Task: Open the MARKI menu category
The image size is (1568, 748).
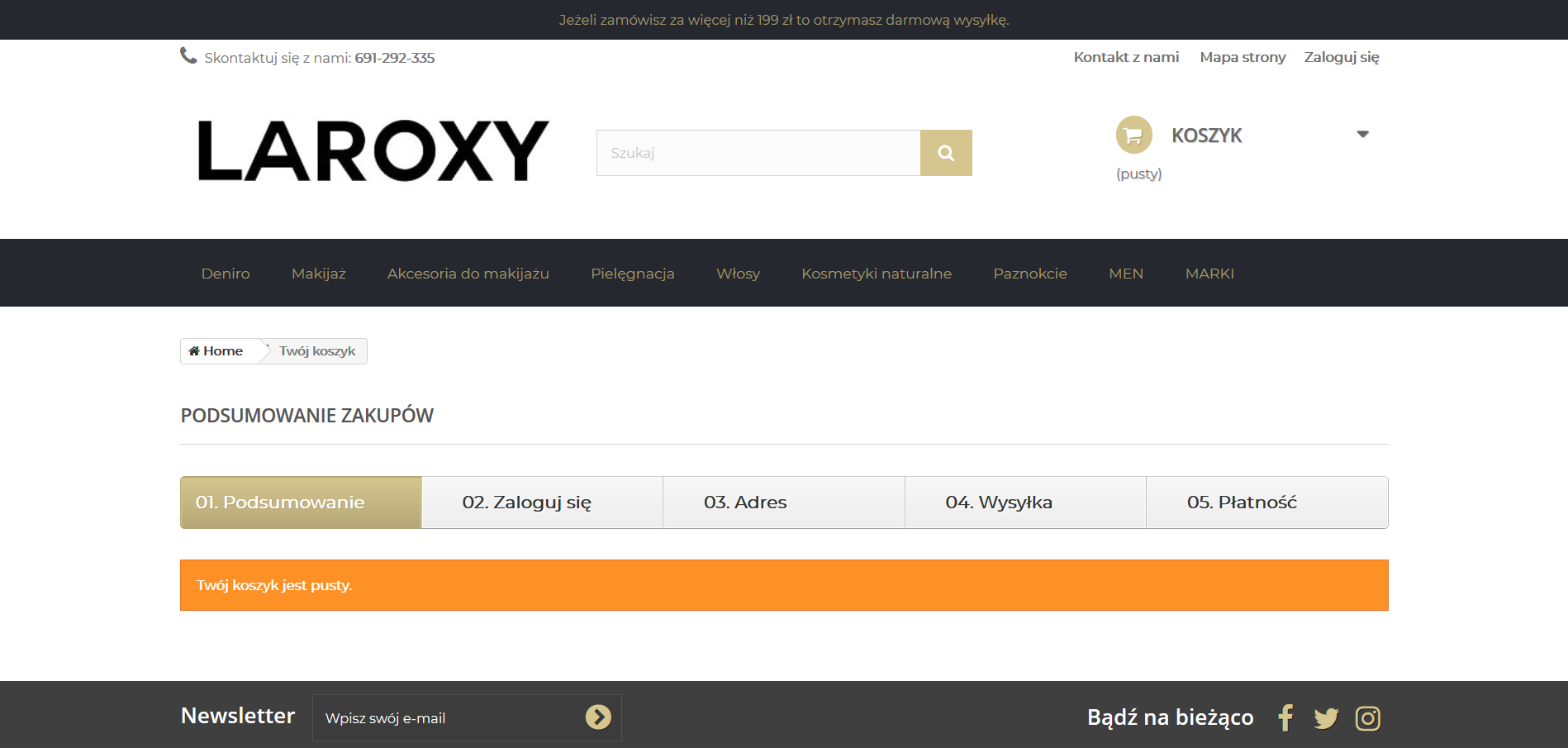Action: [1209, 274]
